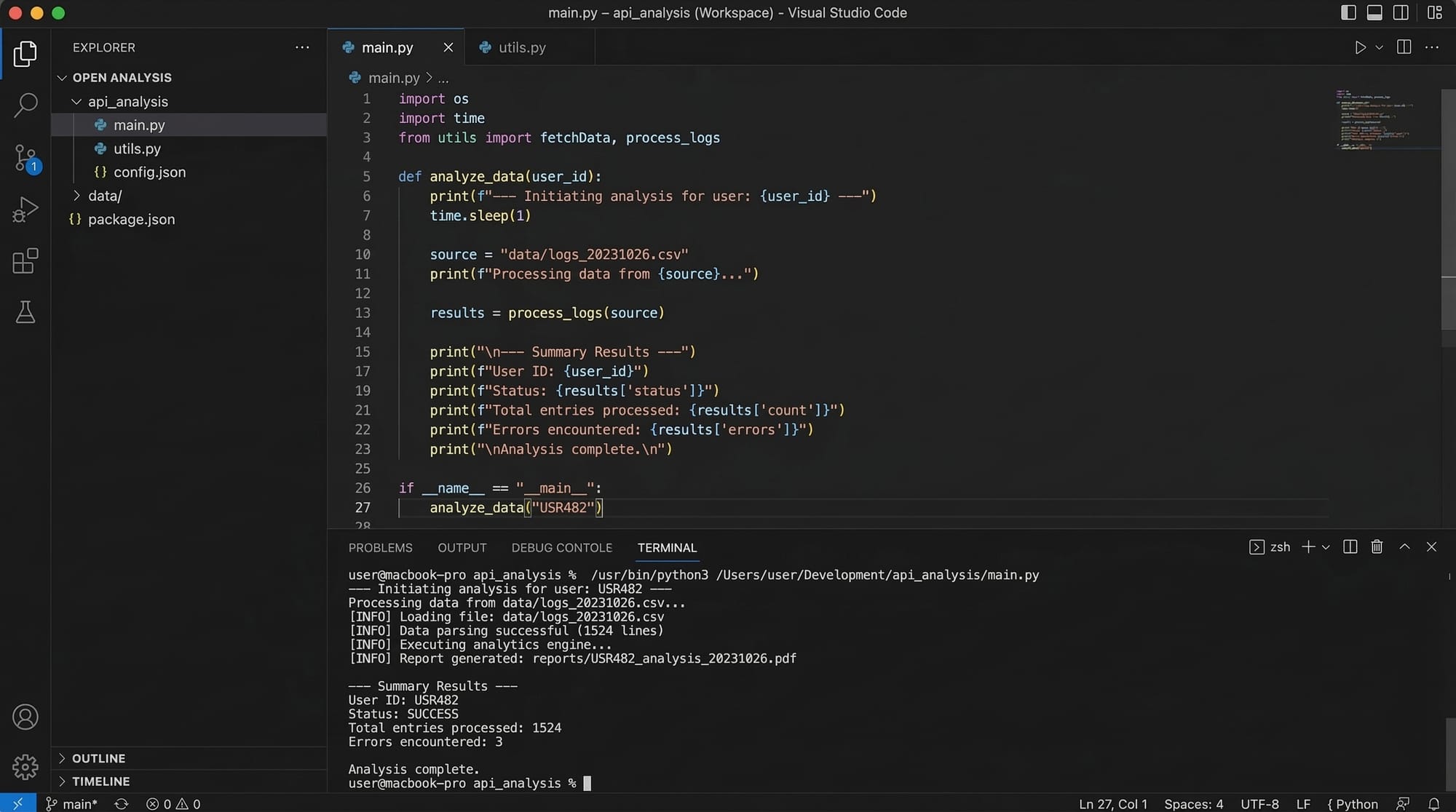Split the terminal panel
1456x812 pixels.
pos(1350,547)
